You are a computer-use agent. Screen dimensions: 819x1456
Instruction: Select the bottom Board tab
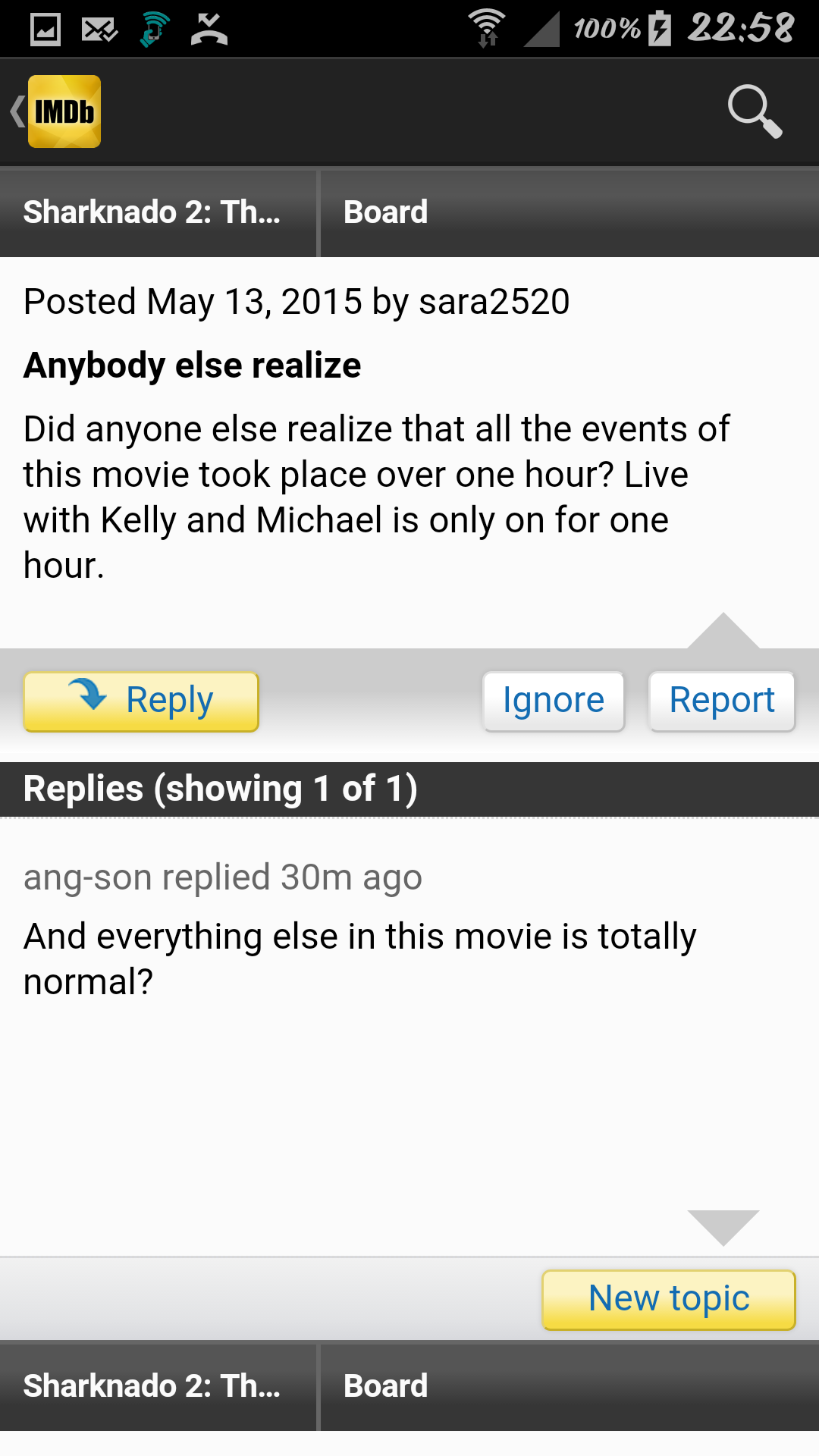pyautogui.click(x=569, y=1386)
